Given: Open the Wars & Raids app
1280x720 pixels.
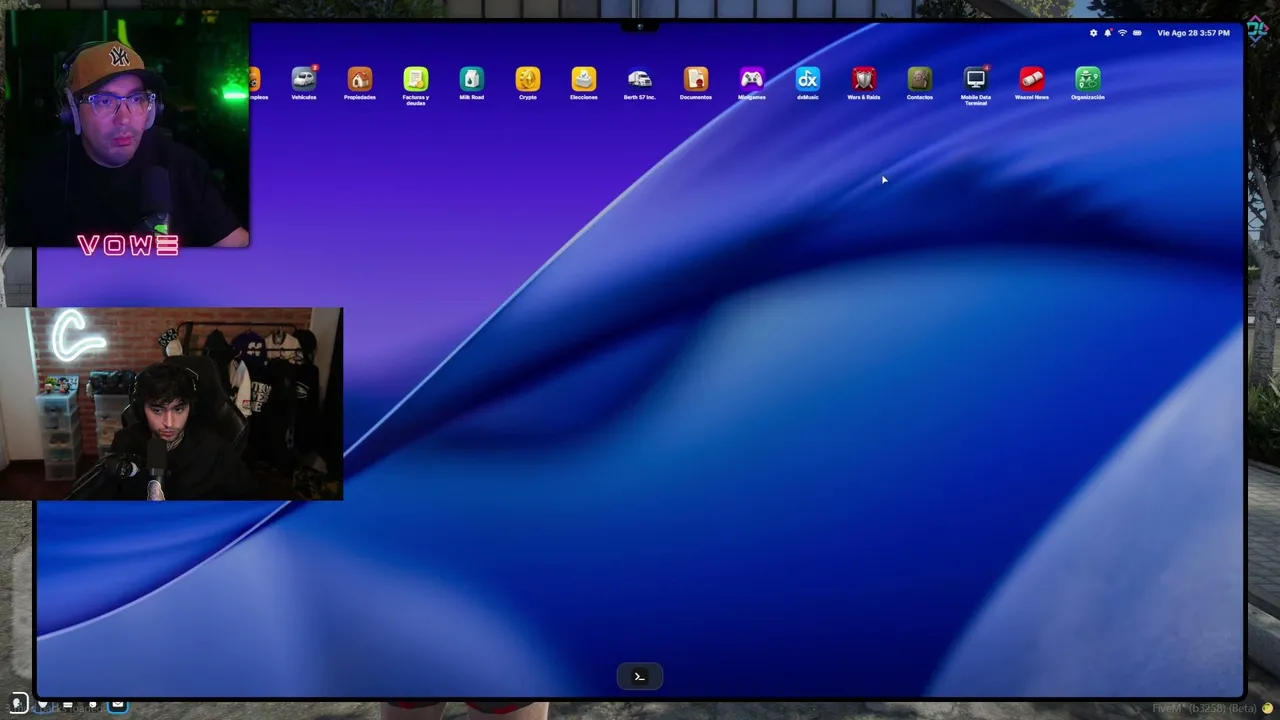Looking at the screenshot, I should (x=864, y=78).
